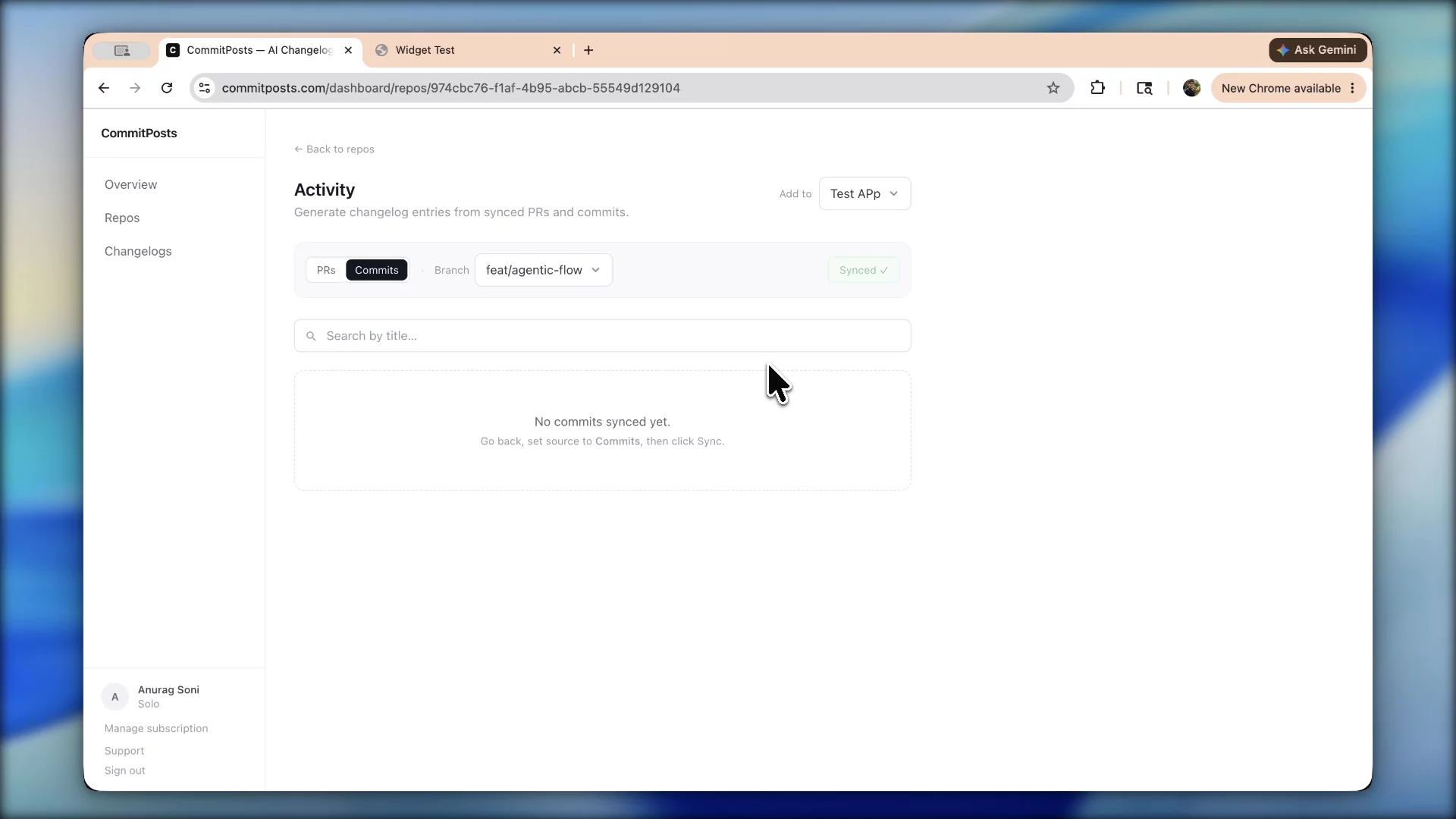Click Sign out
Viewport: 1456px width, 819px height.
point(125,770)
